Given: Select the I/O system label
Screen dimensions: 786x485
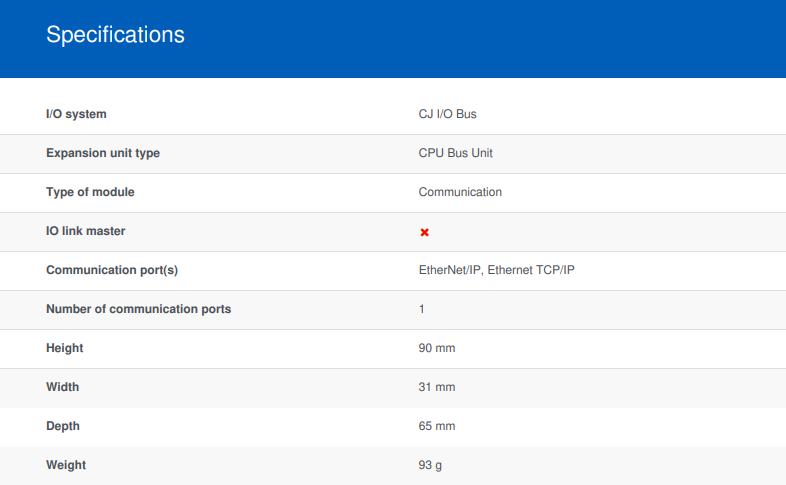Looking at the screenshot, I should tap(76, 114).
